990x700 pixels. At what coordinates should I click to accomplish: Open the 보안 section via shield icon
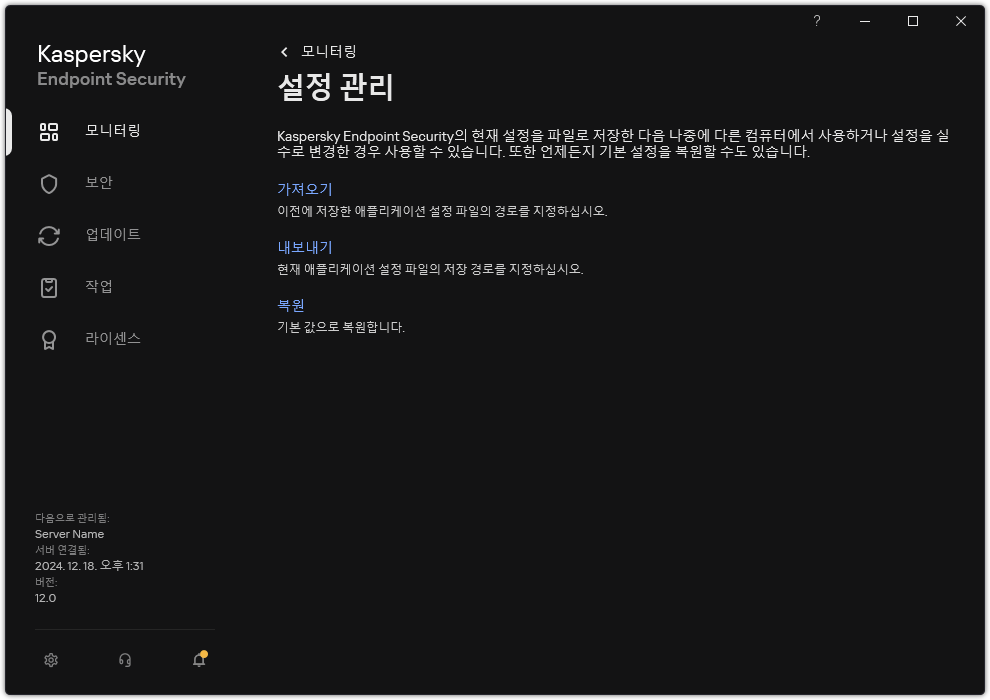[x=47, y=183]
